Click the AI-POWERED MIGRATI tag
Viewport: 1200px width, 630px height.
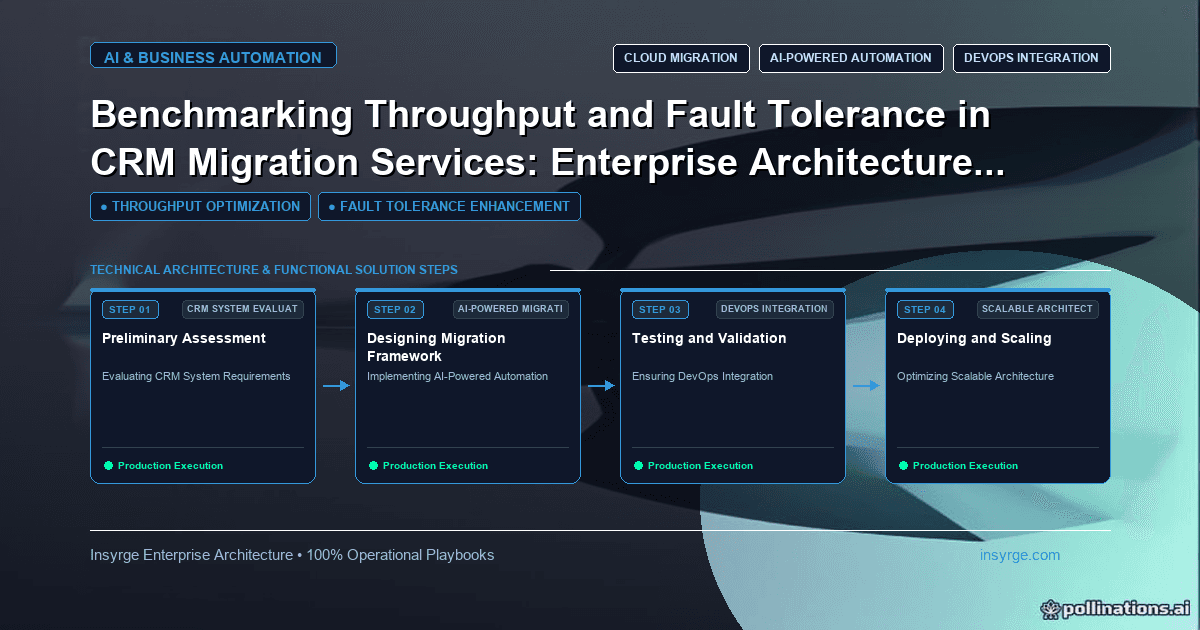click(x=510, y=309)
